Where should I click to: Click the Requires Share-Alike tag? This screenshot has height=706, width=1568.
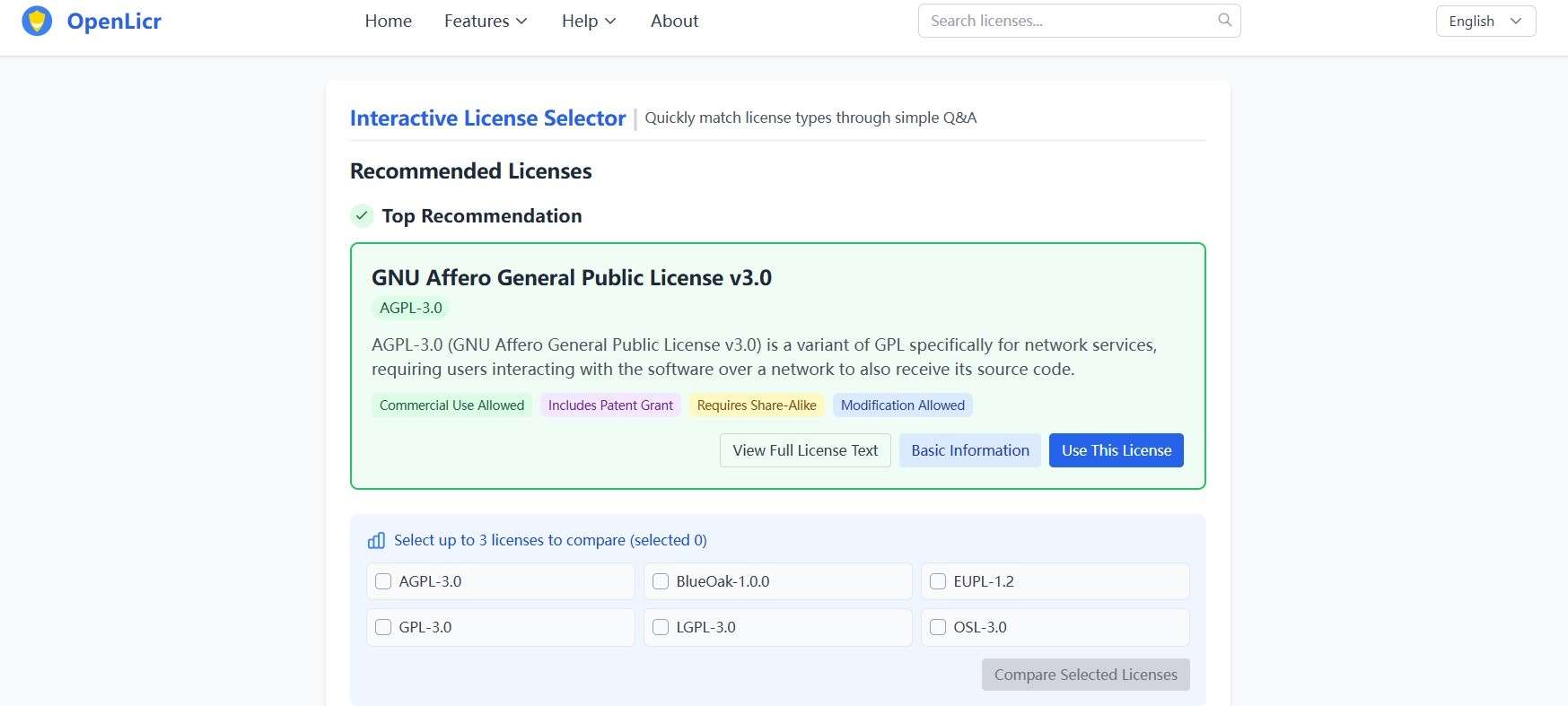pos(757,405)
